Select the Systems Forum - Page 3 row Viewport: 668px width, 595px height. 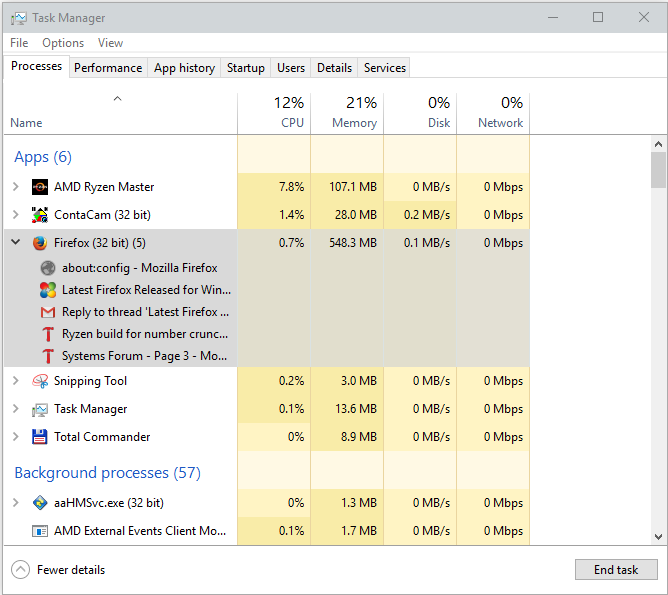(267, 356)
